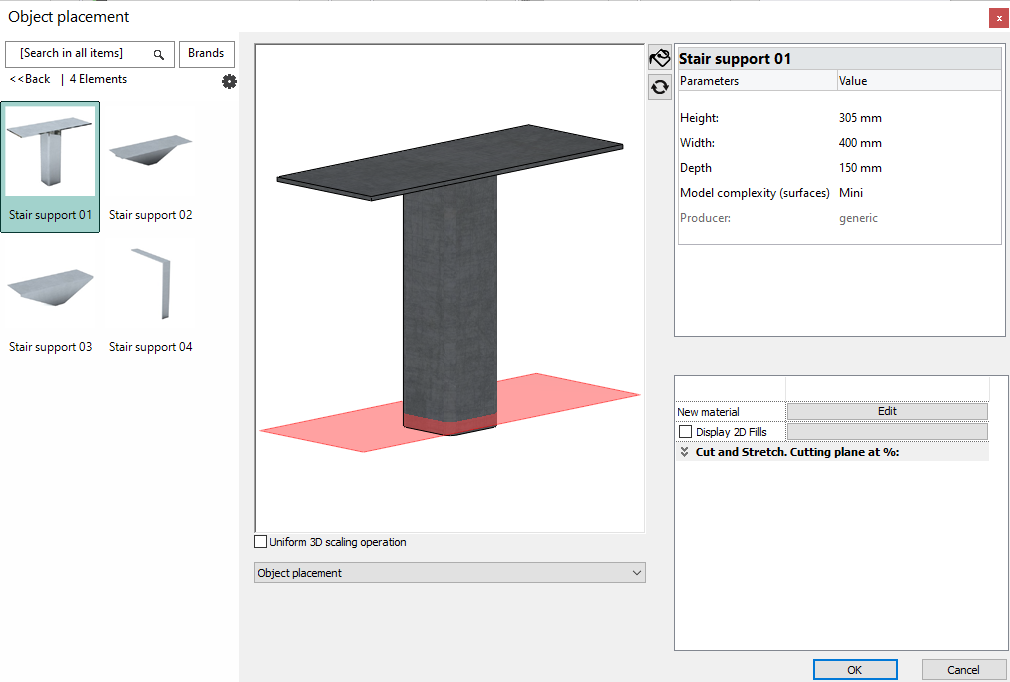The image size is (1010, 682).
Task: Open the gear settings icon
Action: (229, 82)
